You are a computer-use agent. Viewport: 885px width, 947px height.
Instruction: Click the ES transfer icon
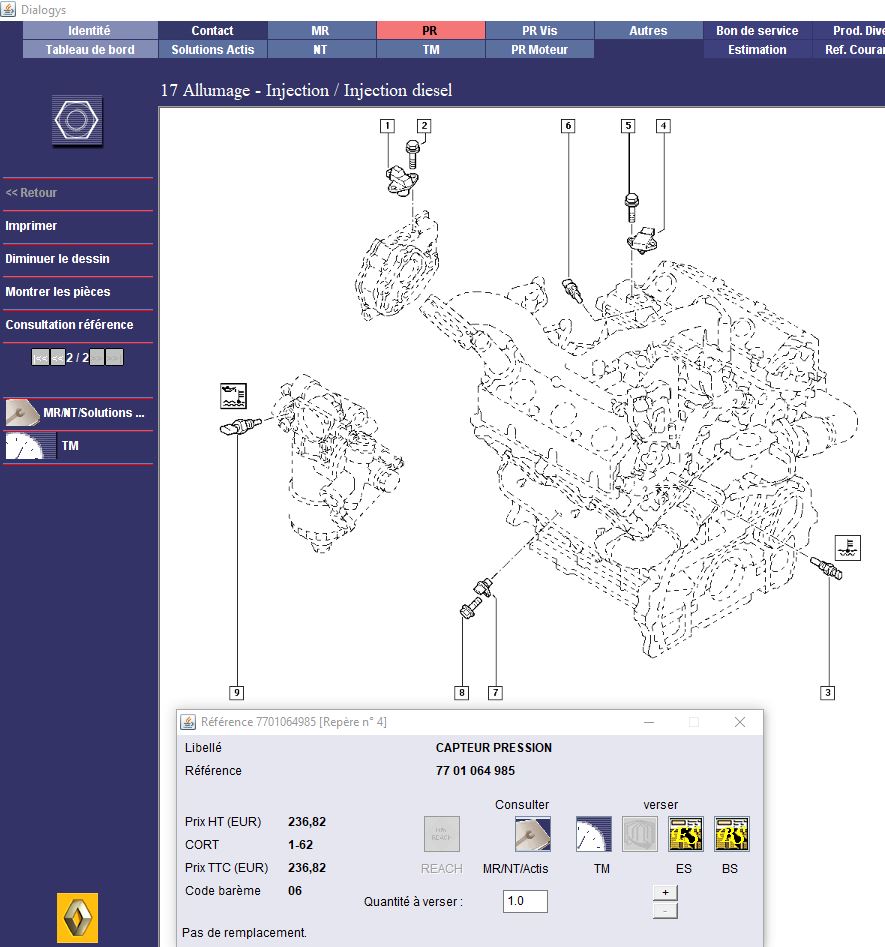[x=686, y=834]
